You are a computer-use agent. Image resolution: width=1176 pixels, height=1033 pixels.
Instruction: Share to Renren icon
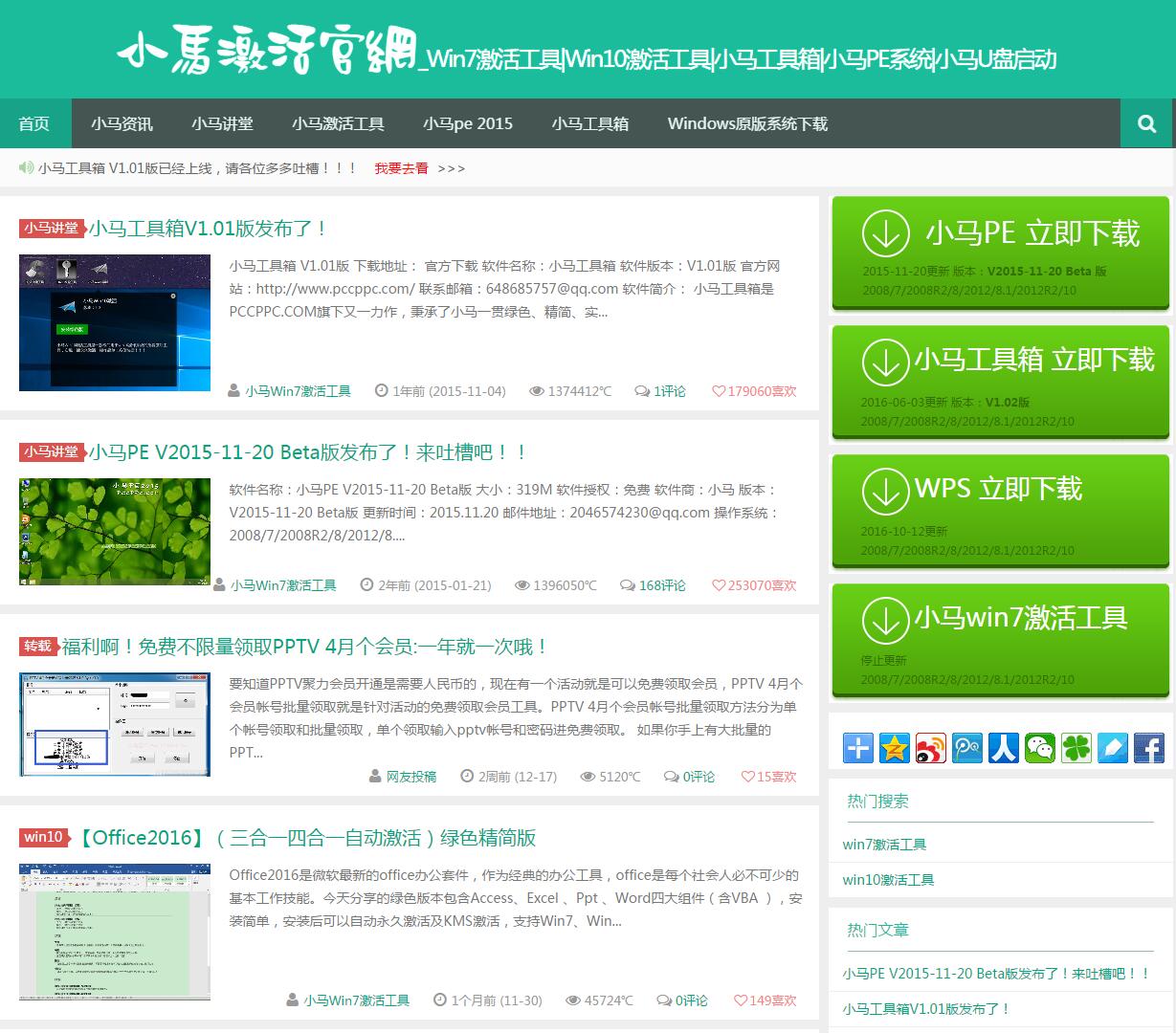tap(1004, 748)
